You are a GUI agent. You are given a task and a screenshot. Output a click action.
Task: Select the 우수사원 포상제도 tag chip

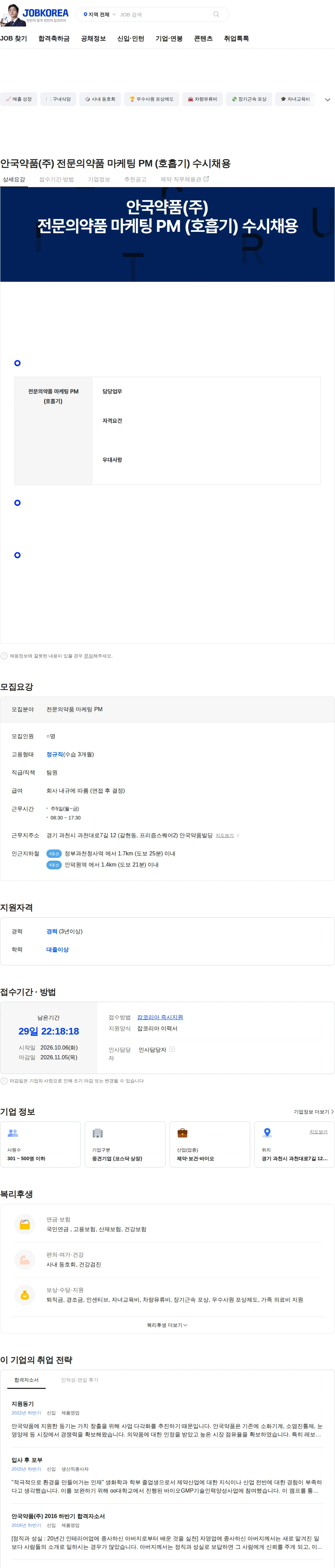coord(151,99)
